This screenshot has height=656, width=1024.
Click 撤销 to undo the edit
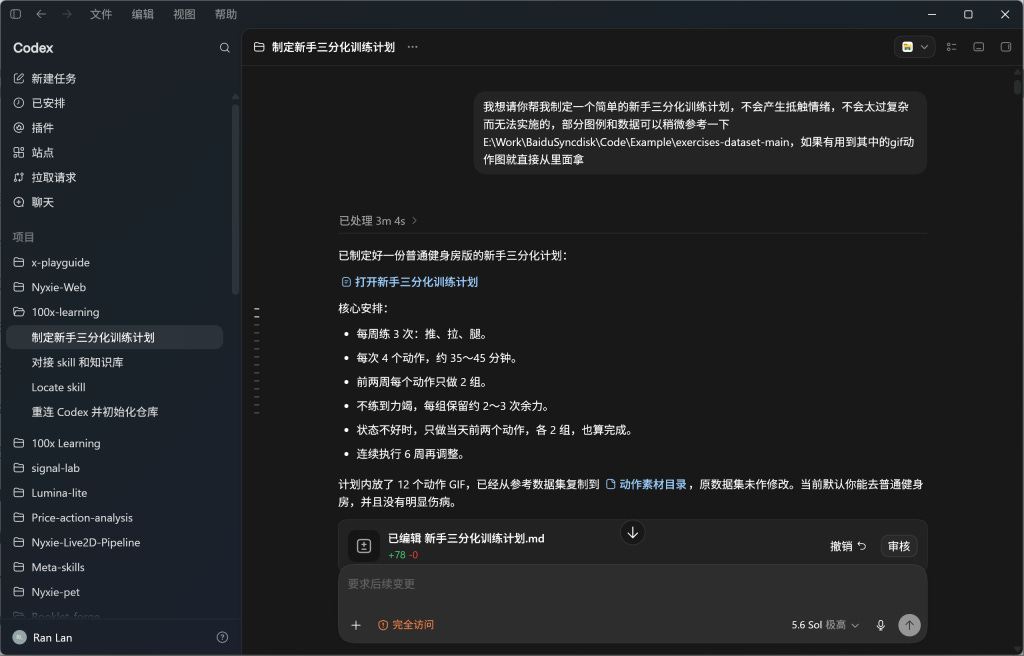click(848, 546)
